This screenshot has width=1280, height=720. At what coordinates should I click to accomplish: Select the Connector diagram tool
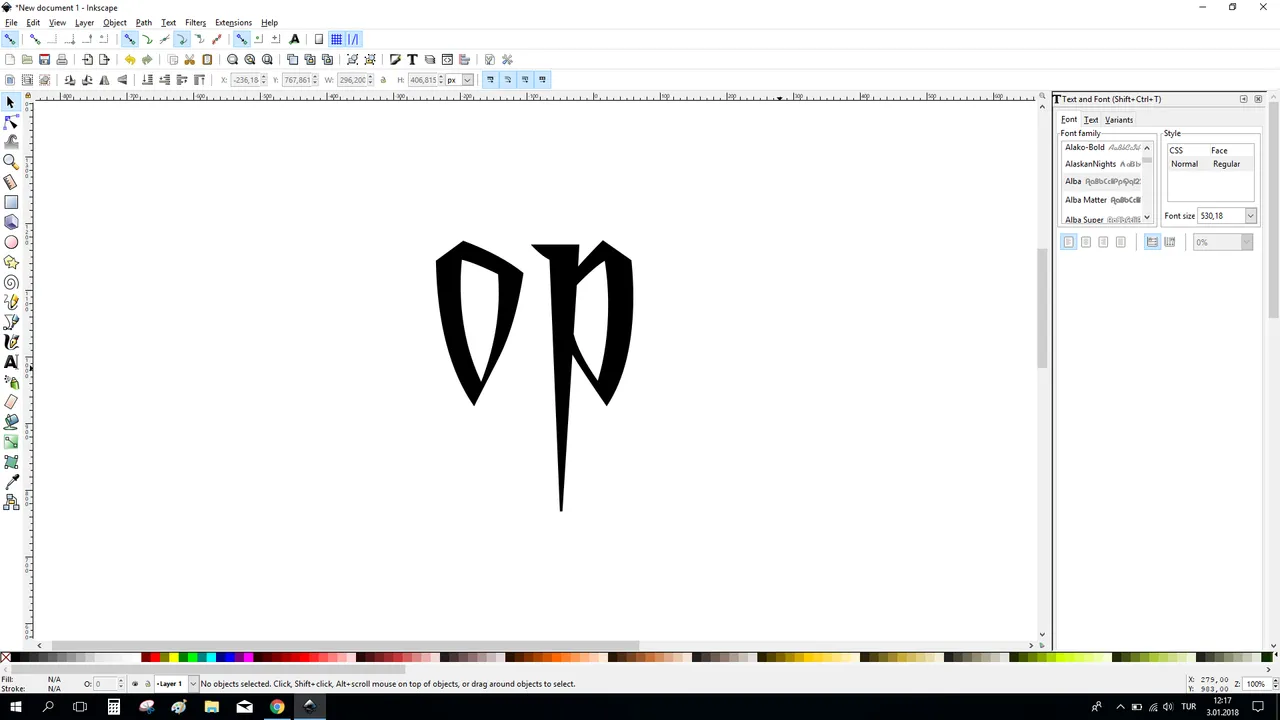tap(11, 503)
